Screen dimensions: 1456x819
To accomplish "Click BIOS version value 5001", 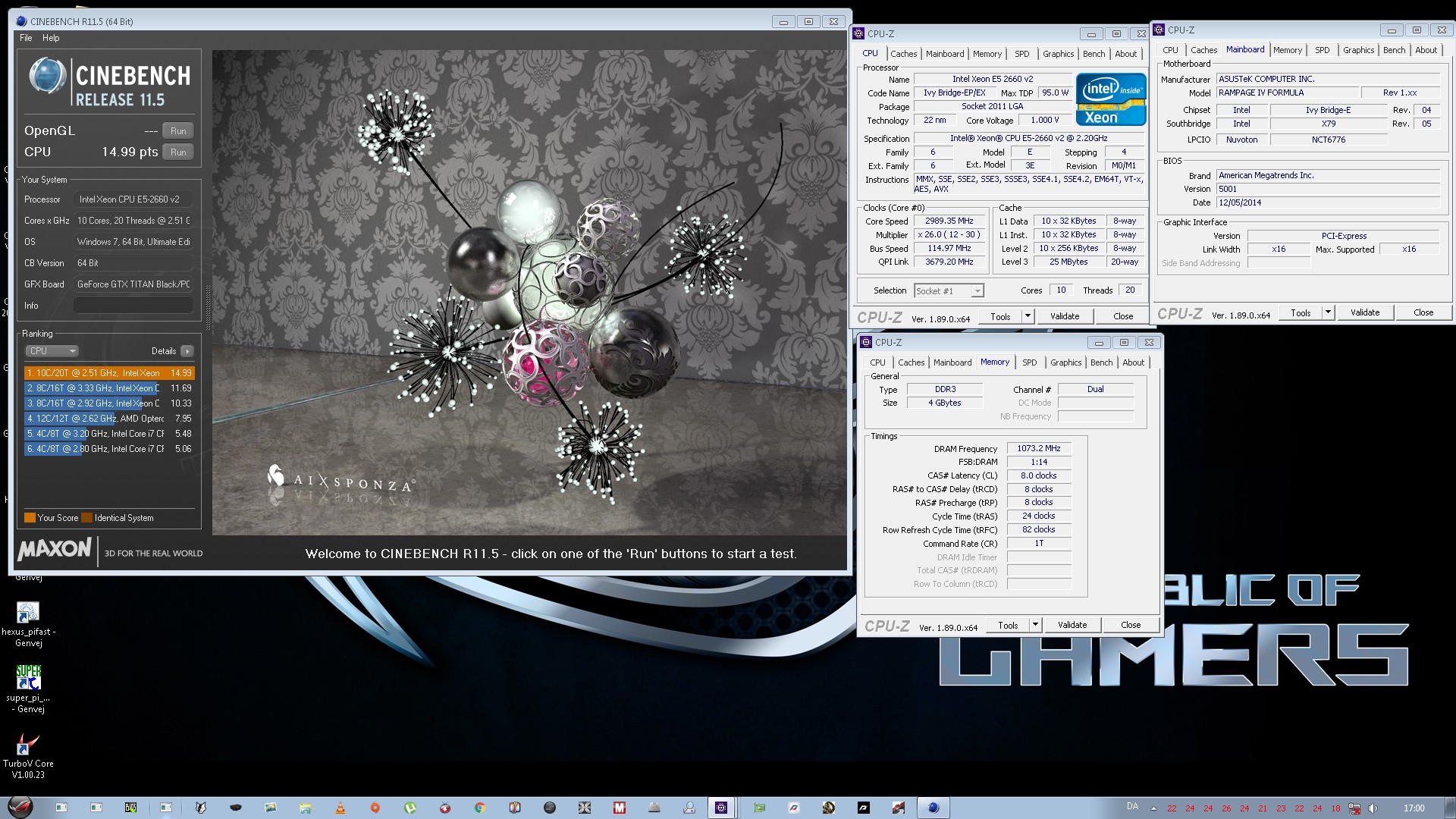I will click(1328, 189).
